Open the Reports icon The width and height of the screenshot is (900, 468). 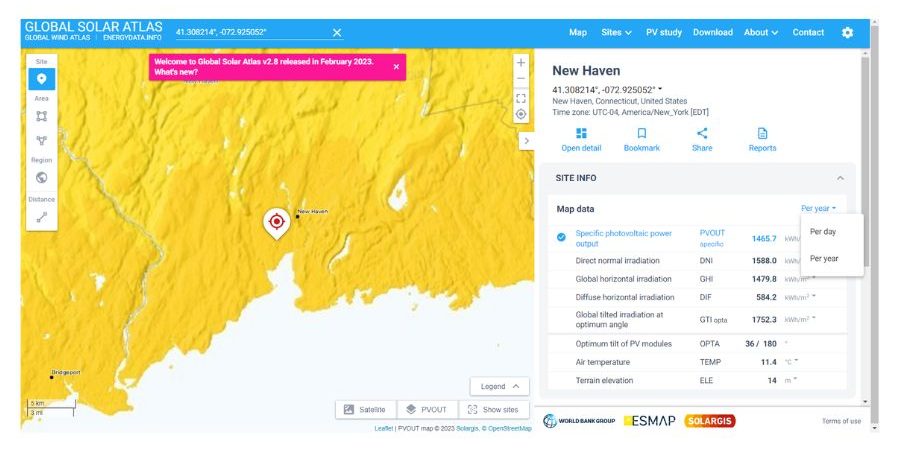(x=762, y=134)
